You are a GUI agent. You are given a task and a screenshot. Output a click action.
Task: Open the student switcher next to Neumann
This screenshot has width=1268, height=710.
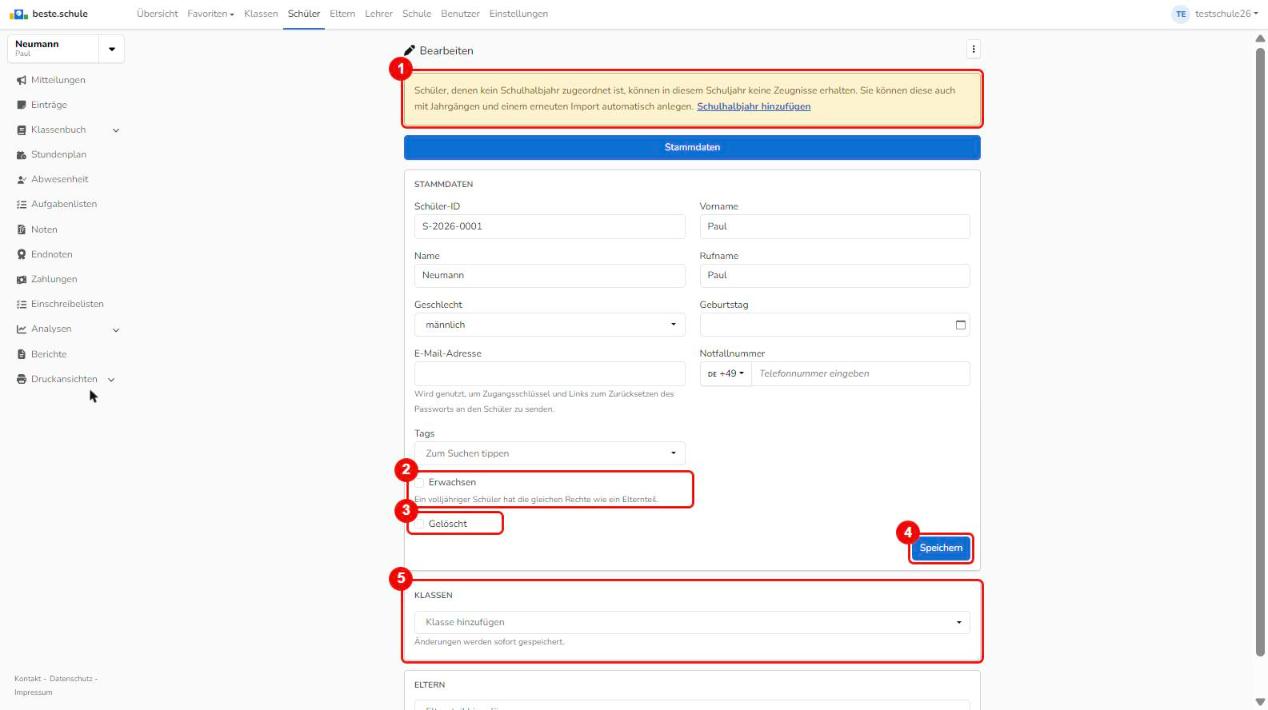(111, 49)
